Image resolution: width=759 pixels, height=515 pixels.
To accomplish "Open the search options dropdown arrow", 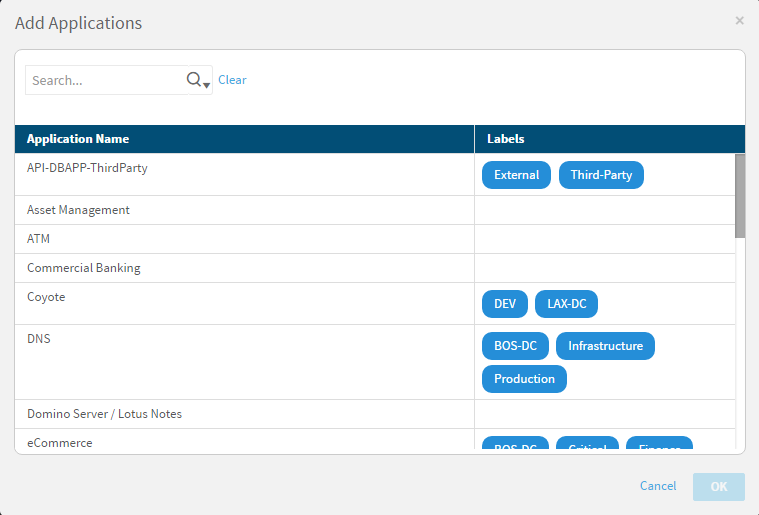I will [207, 85].
